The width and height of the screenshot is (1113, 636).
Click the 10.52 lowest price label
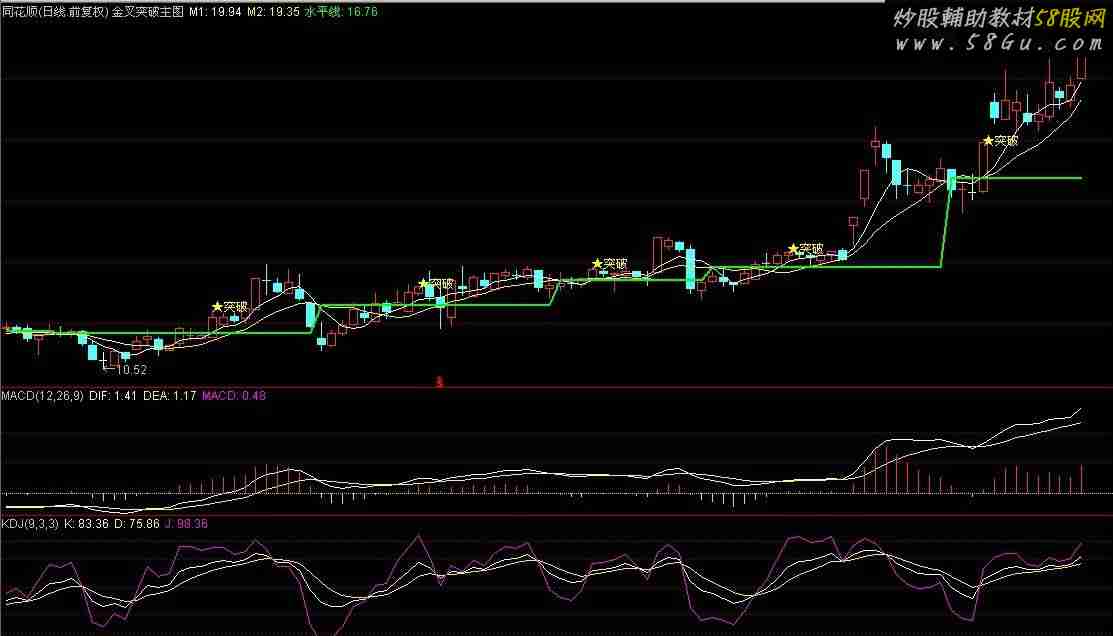click(x=129, y=370)
